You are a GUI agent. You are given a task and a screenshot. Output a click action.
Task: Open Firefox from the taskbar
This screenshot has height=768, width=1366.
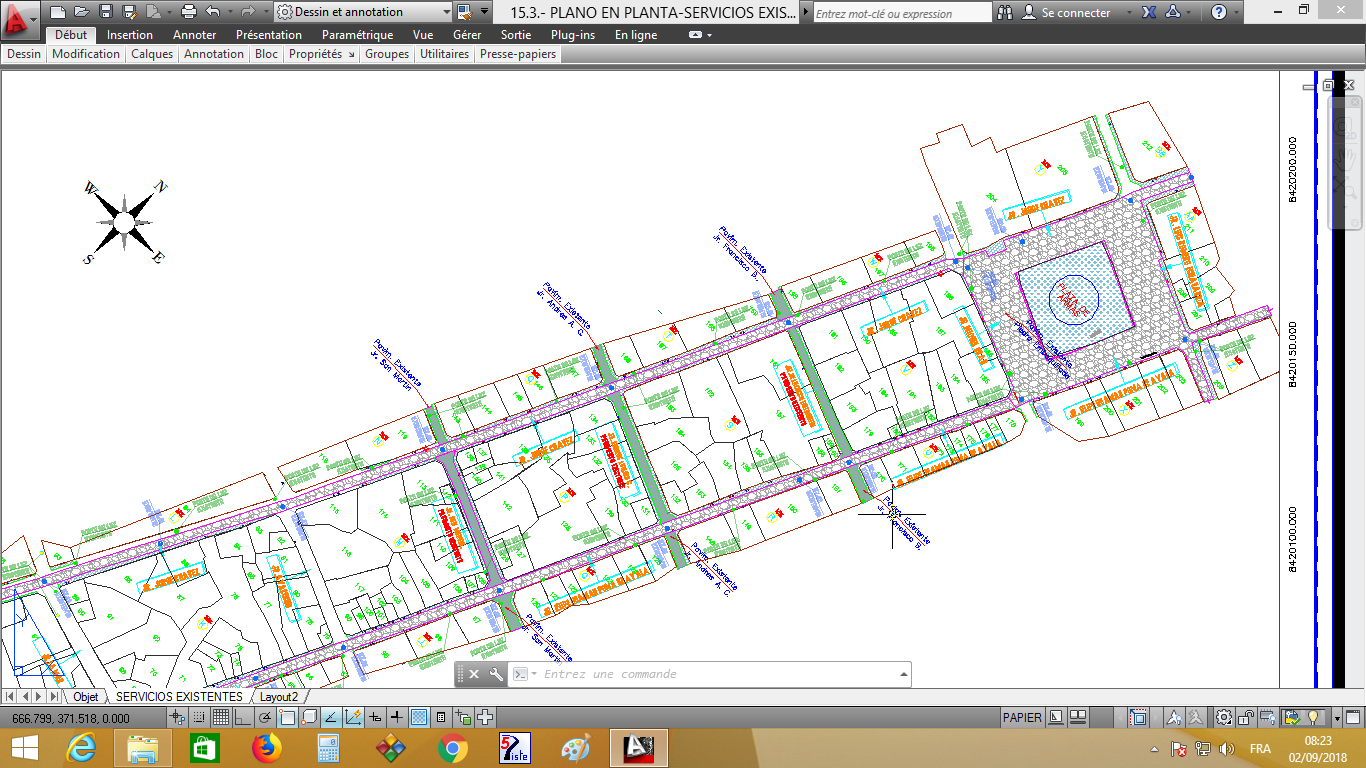[267, 747]
